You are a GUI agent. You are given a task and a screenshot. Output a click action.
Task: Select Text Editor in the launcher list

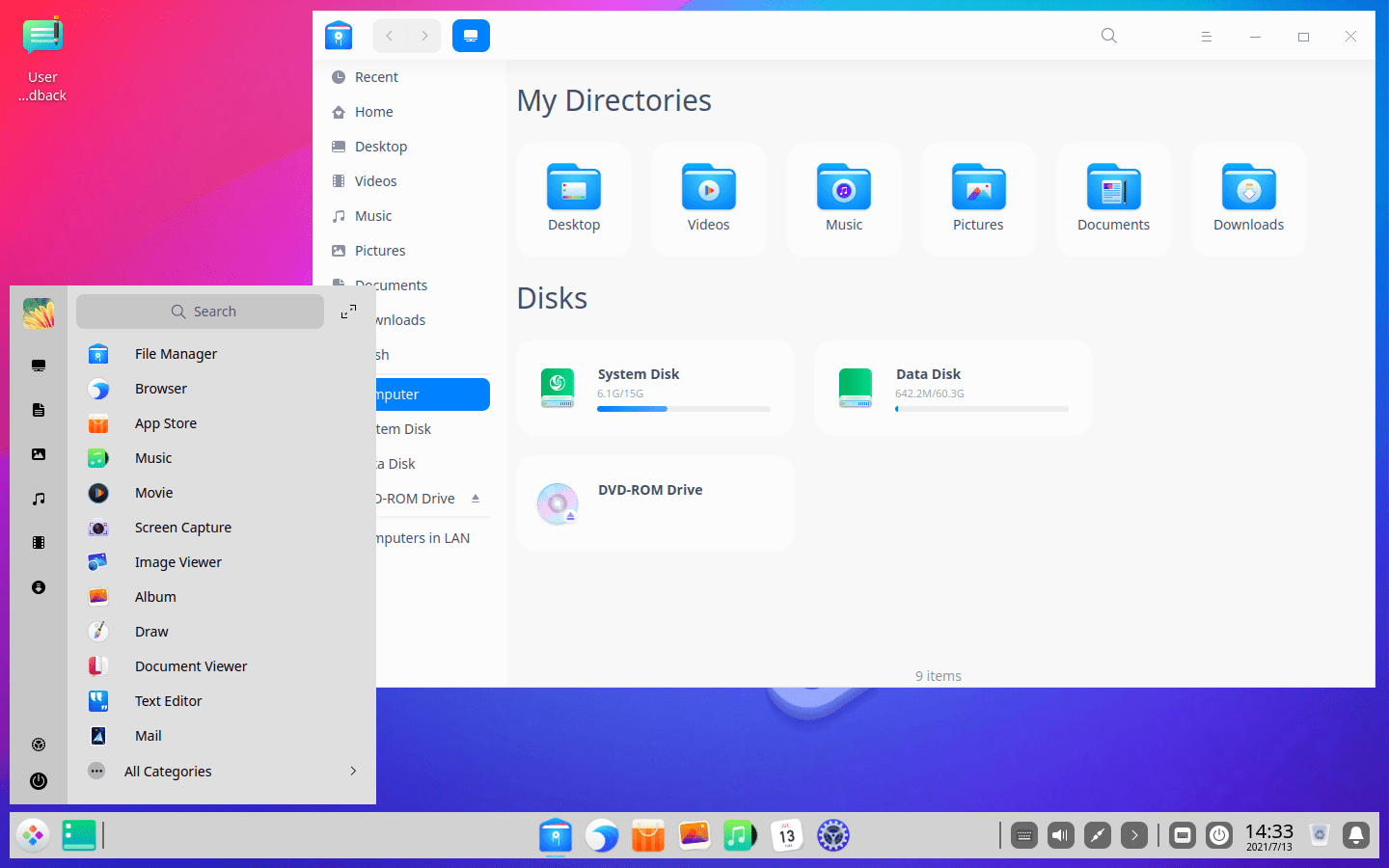(x=167, y=701)
